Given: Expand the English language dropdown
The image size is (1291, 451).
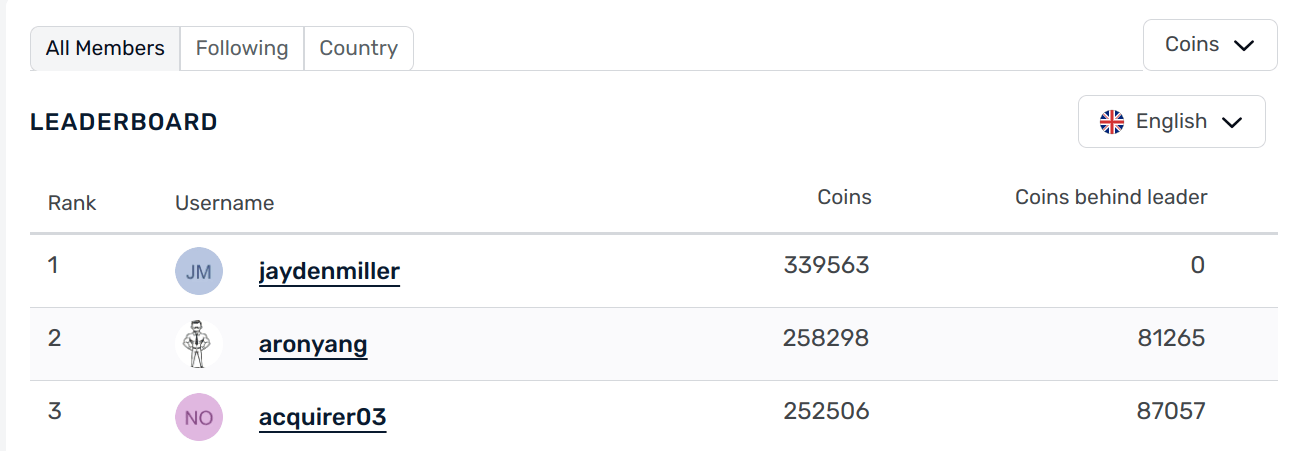Looking at the screenshot, I should coord(1171,122).
